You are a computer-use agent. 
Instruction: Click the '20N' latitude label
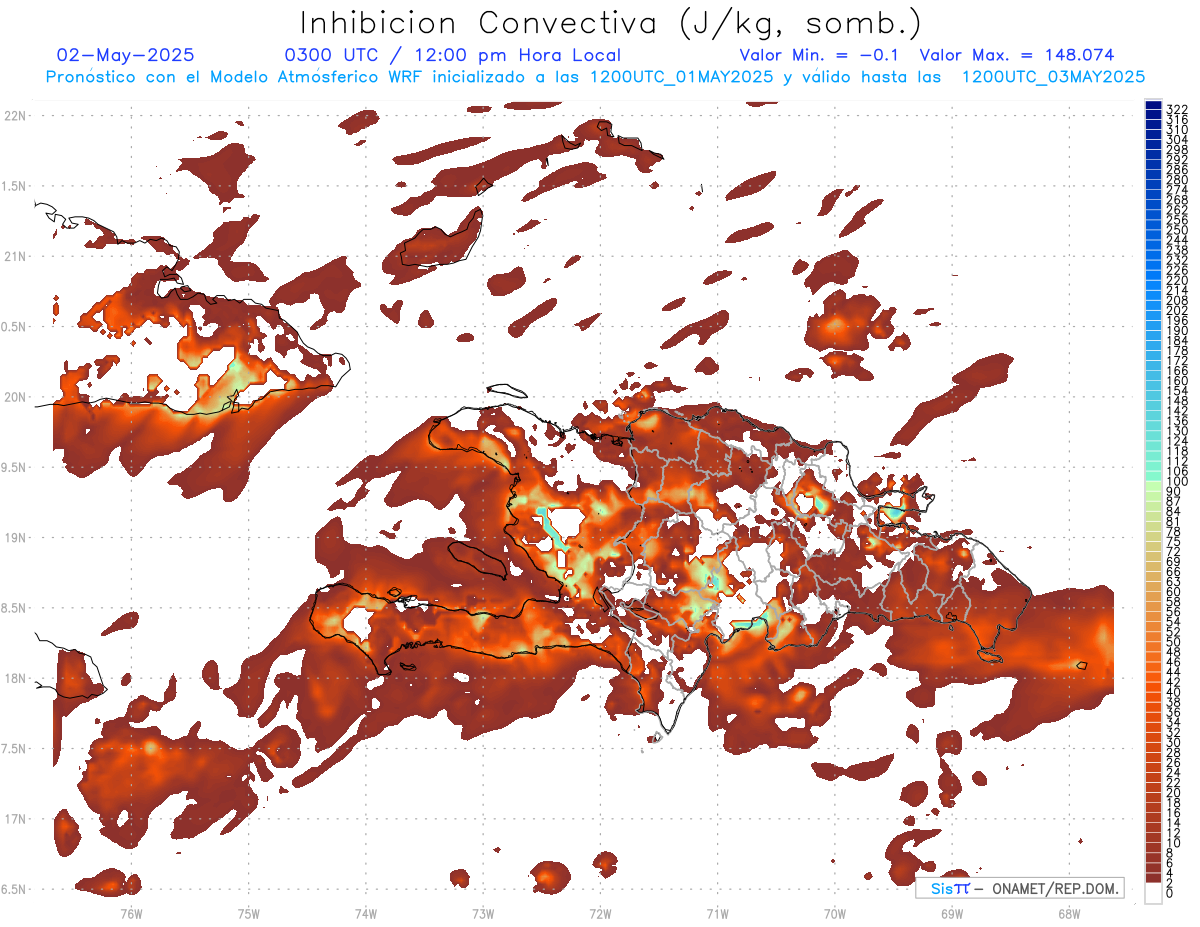(15, 397)
